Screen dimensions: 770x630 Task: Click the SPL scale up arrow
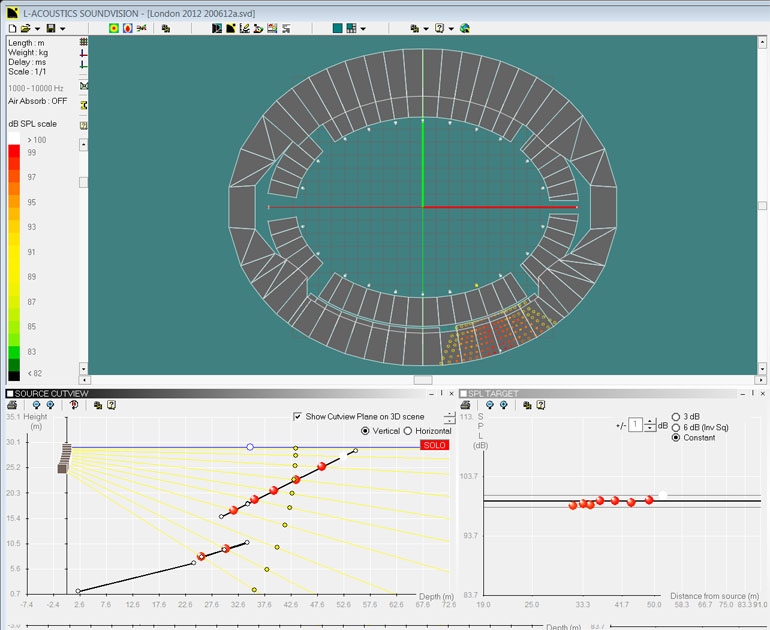click(83, 145)
